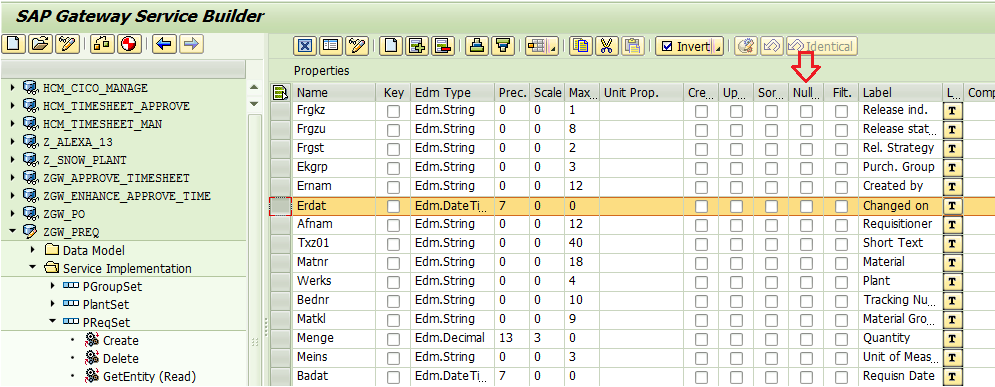This screenshot has height=387, width=995.
Task: Click the Invert button
Action: 684,46
